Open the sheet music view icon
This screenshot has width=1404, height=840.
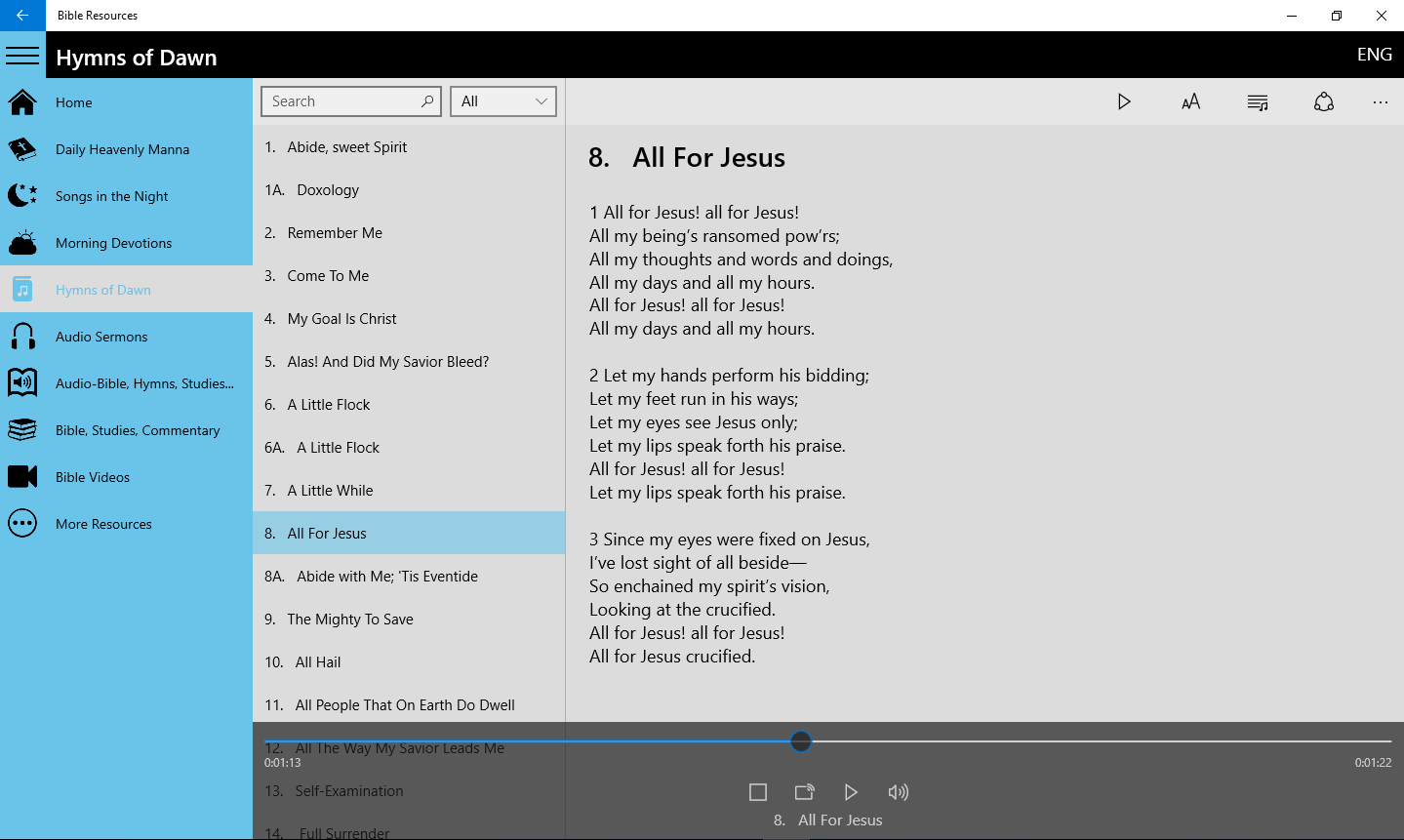1257,101
